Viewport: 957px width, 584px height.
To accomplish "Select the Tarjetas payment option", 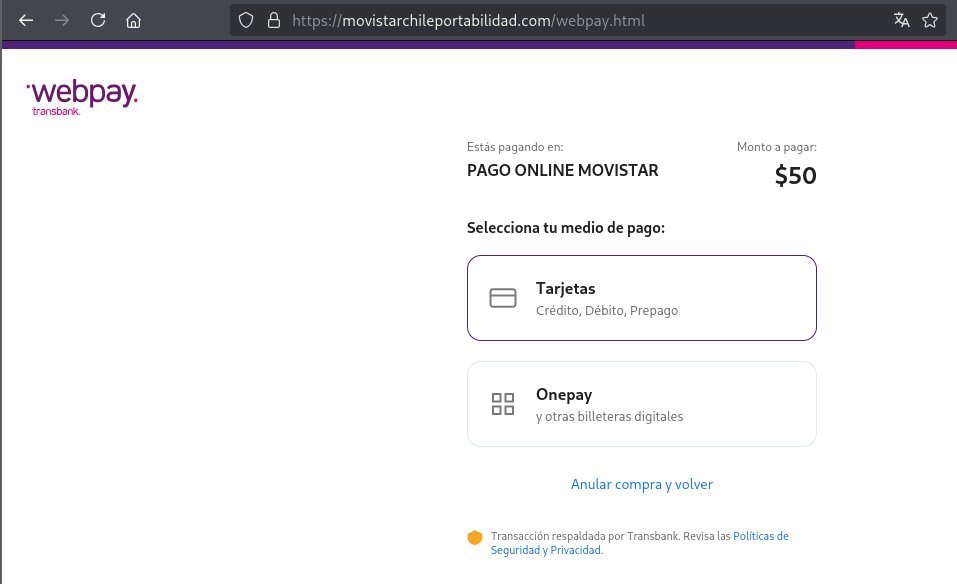I will point(641,298).
